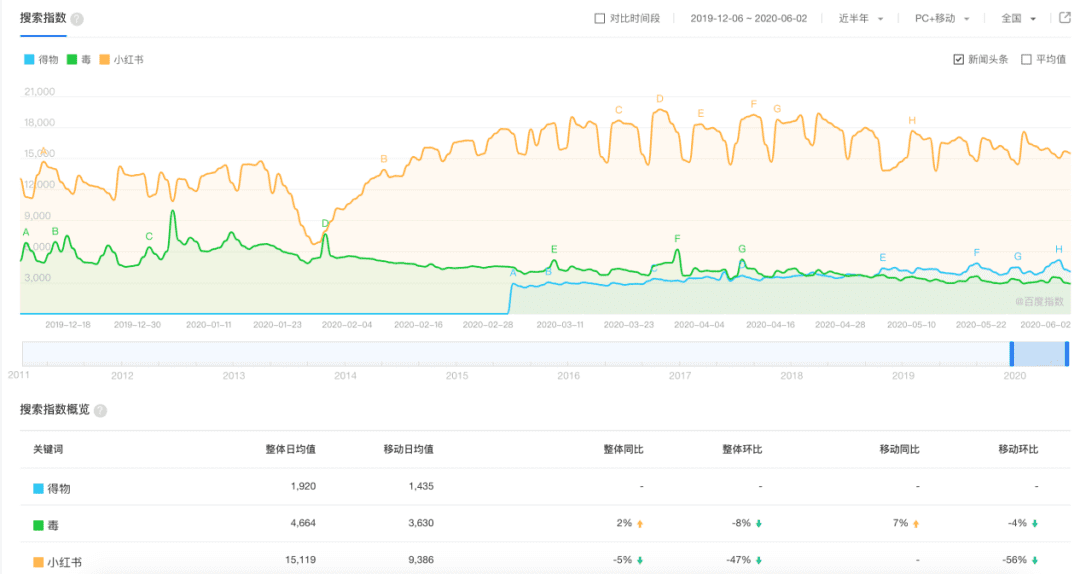
Task: Click the 关键词 column header
Action: coord(48,449)
